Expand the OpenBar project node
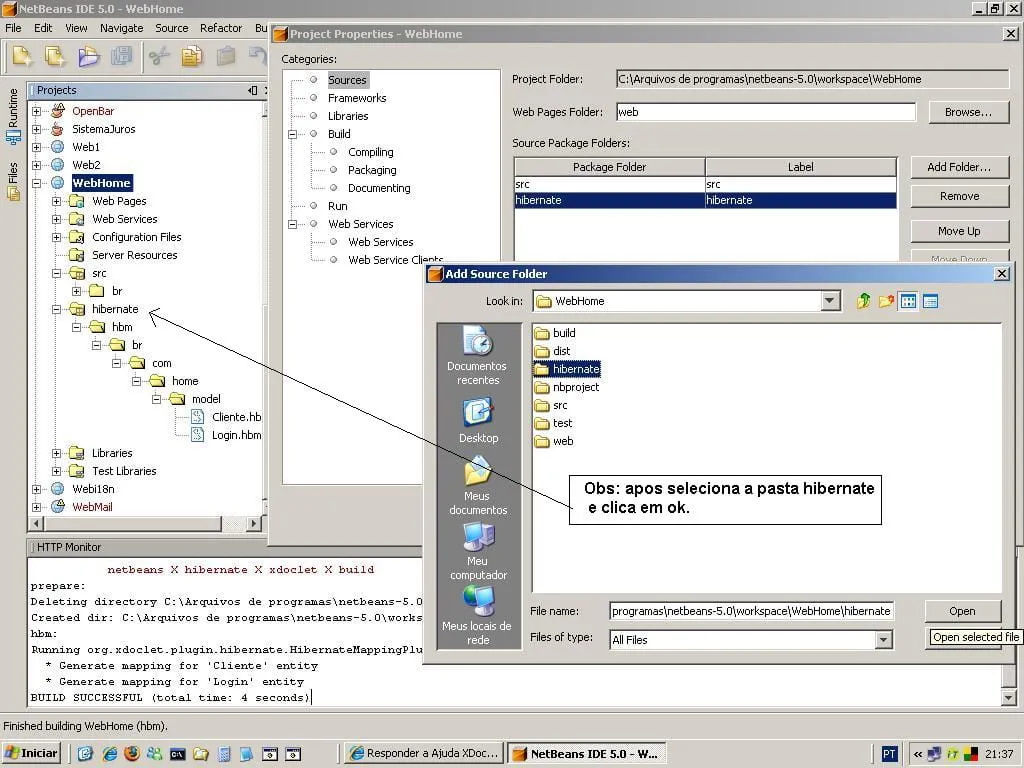Screen dimensions: 1024x768 tap(37, 111)
